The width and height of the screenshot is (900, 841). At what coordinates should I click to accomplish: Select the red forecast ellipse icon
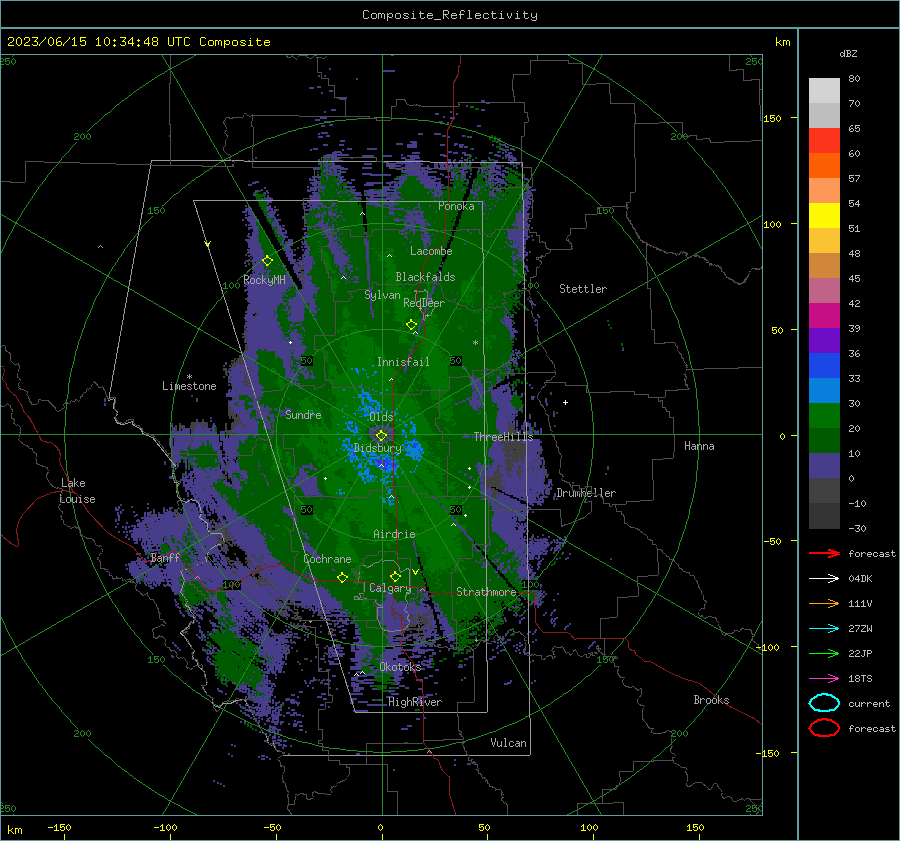coord(824,728)
